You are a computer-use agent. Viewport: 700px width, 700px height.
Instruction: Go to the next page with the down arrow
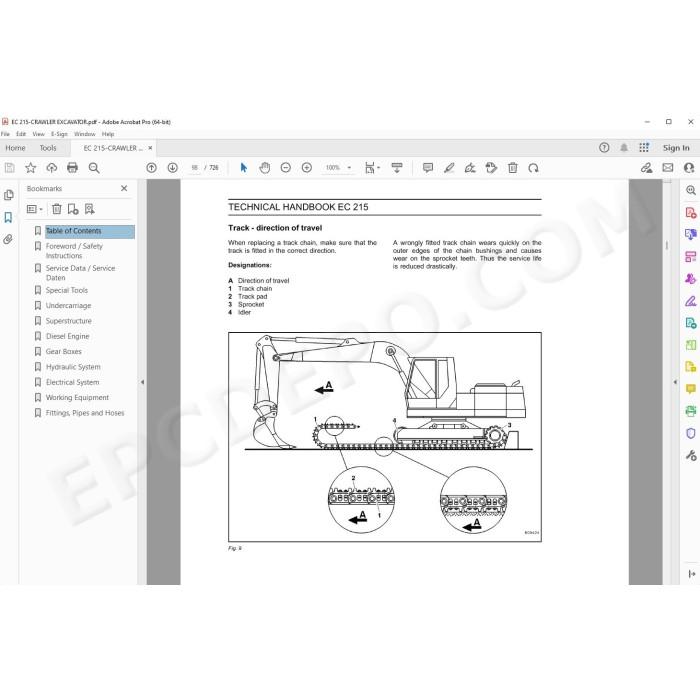point(172,168)
